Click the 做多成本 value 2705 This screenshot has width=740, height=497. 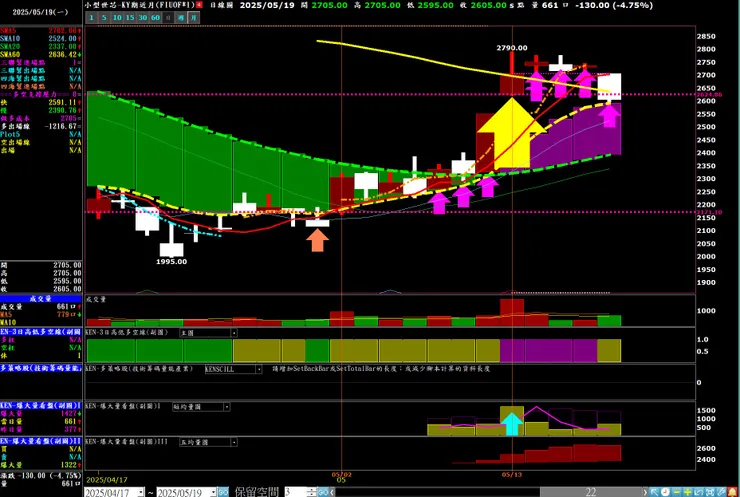tap(69, 118)
